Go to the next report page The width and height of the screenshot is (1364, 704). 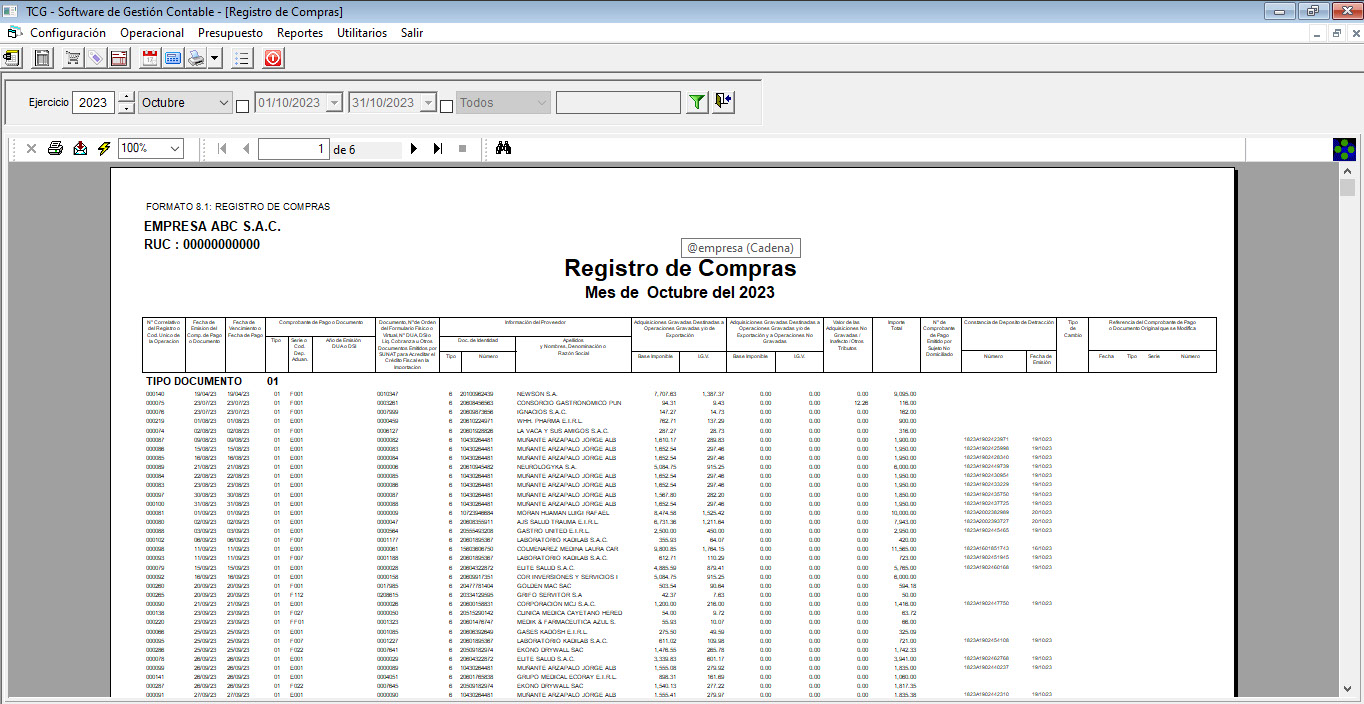click(414, 148)
